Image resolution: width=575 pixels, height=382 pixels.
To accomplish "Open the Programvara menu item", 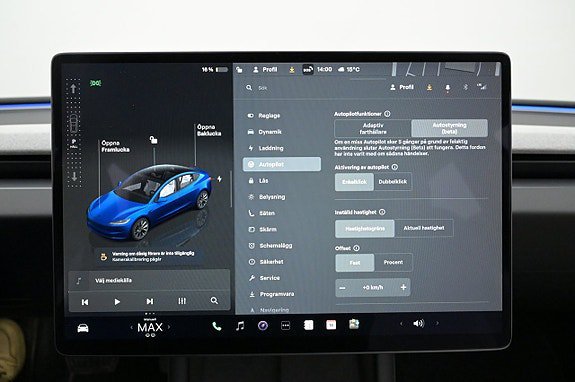I will (x=272, y=294).
